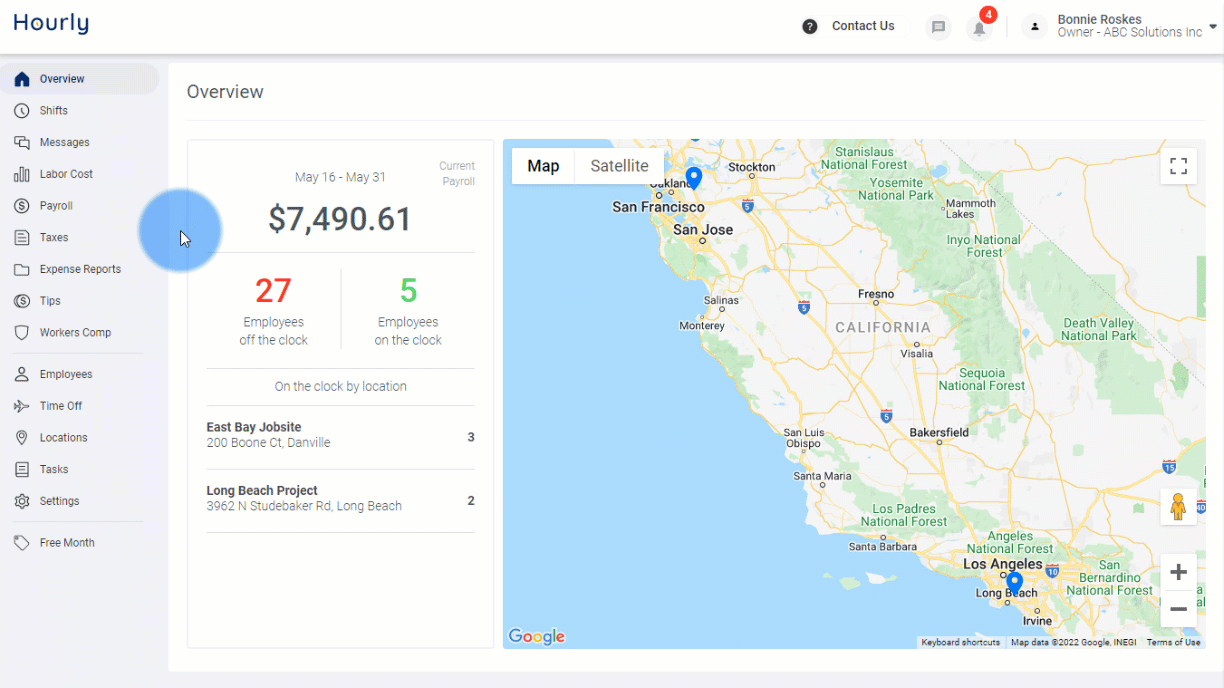Click the Workers Comp shield icon
1224x688 pixels.
(x=22, y=333)
